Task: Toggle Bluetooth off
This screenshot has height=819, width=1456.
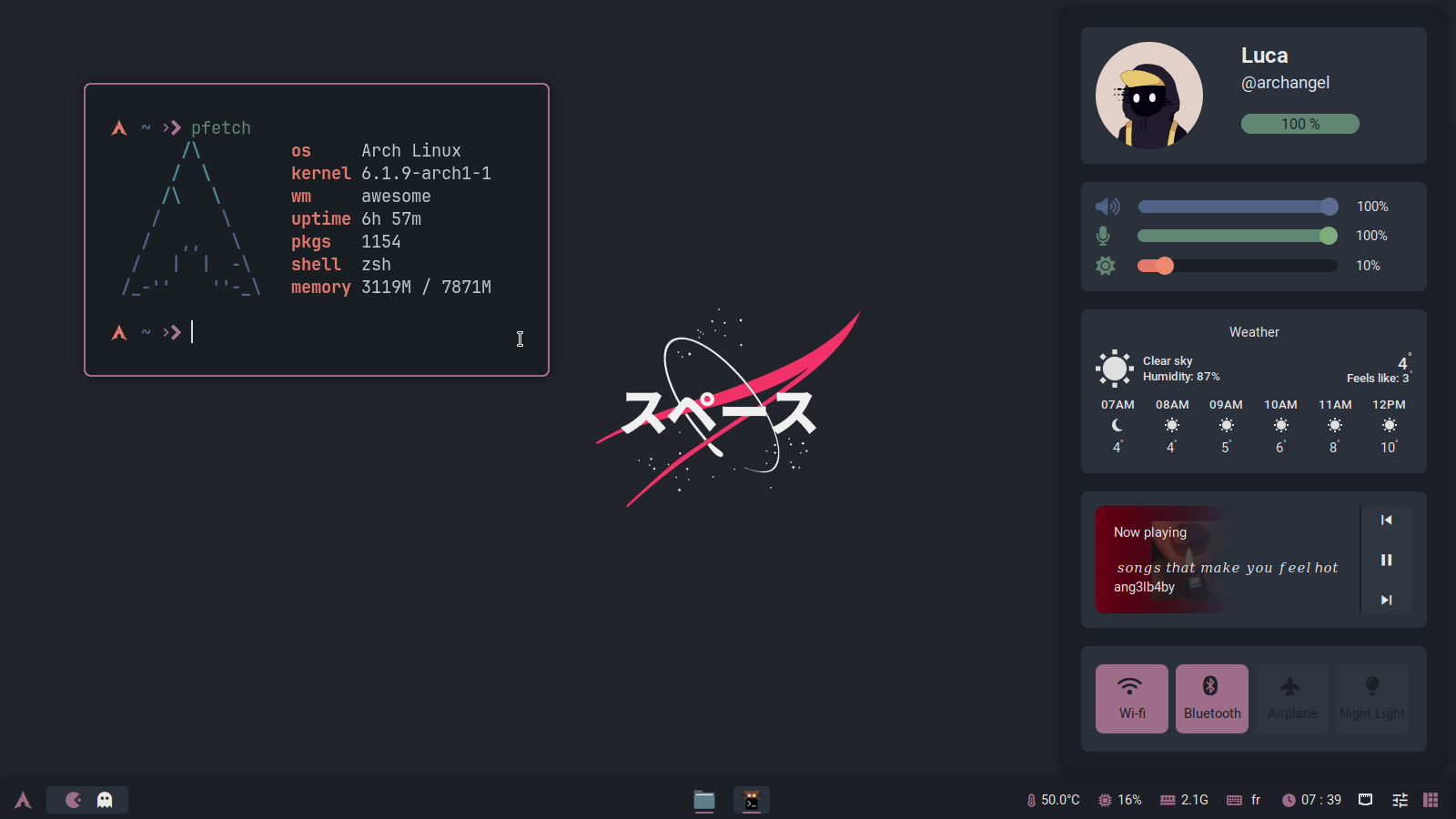Action: tap(1212, 699)
